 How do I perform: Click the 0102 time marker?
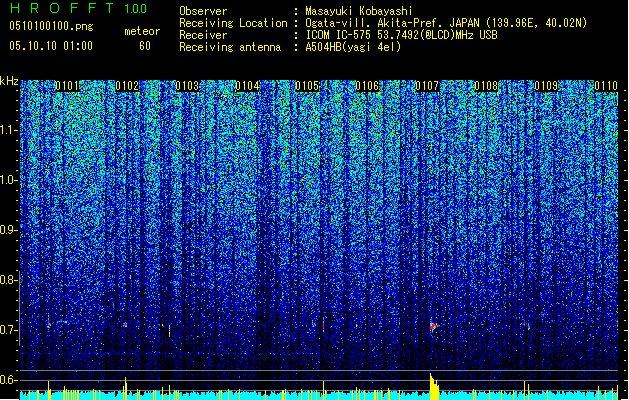point(127,86)
